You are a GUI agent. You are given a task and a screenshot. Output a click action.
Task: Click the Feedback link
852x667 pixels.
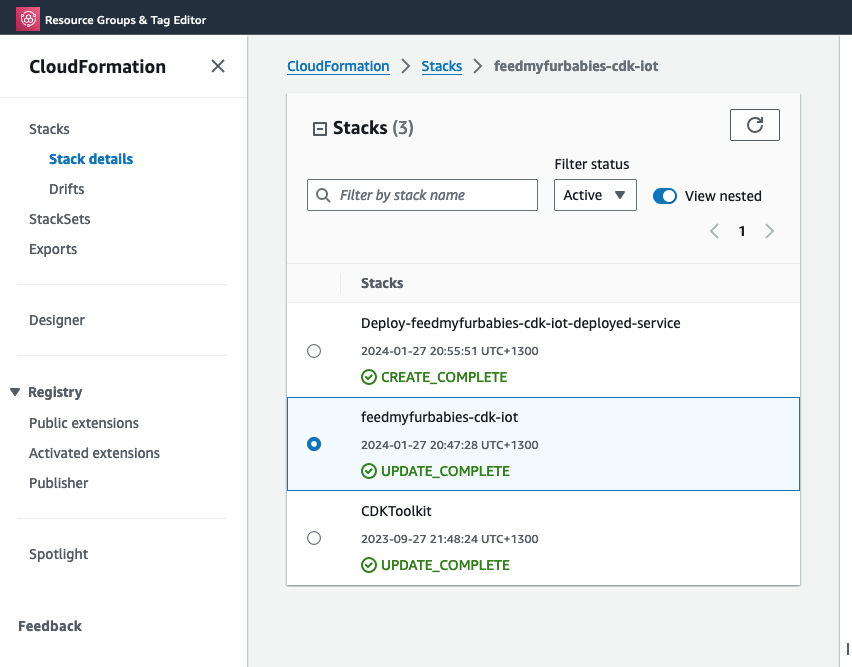click(50, 626)
